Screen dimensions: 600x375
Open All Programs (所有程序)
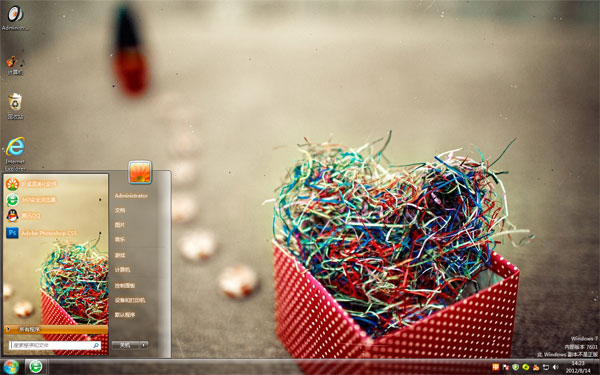tap(56, 329)
